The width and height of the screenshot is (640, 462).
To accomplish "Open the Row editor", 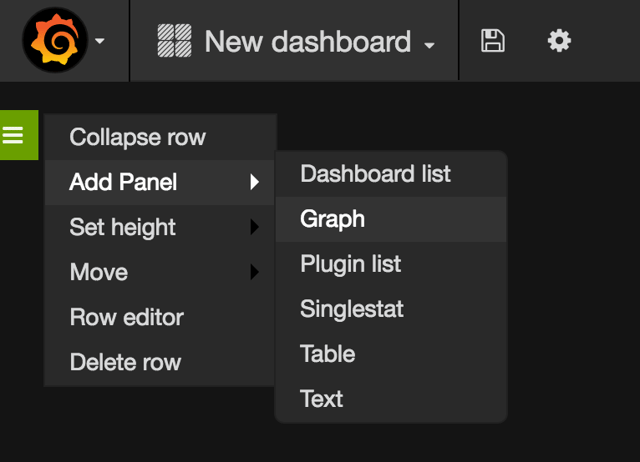I will pyautogui.click(x=159, y=317).
